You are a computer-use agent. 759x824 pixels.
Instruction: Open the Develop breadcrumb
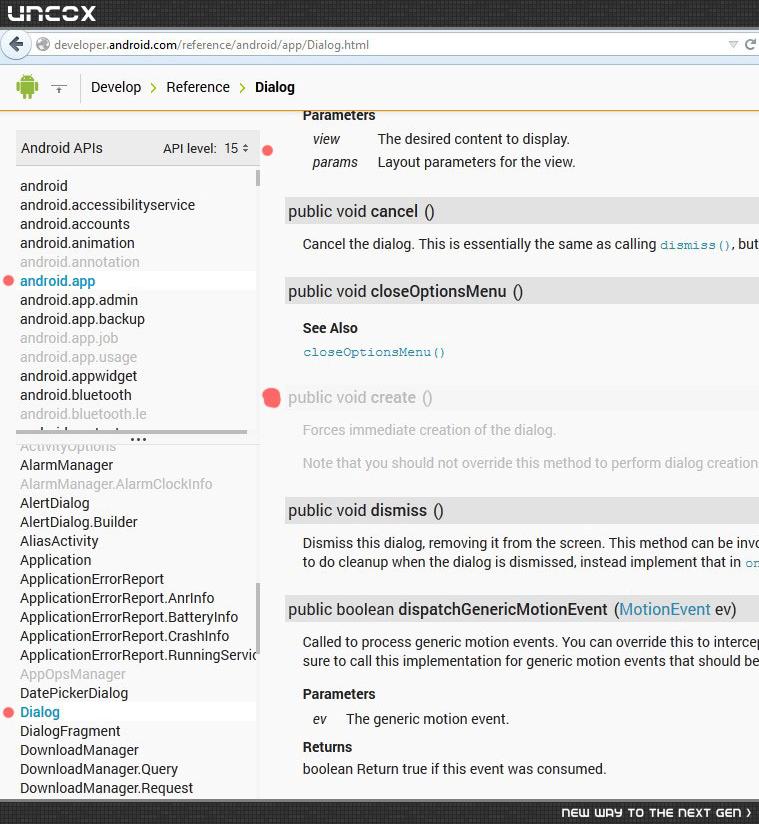116,87
